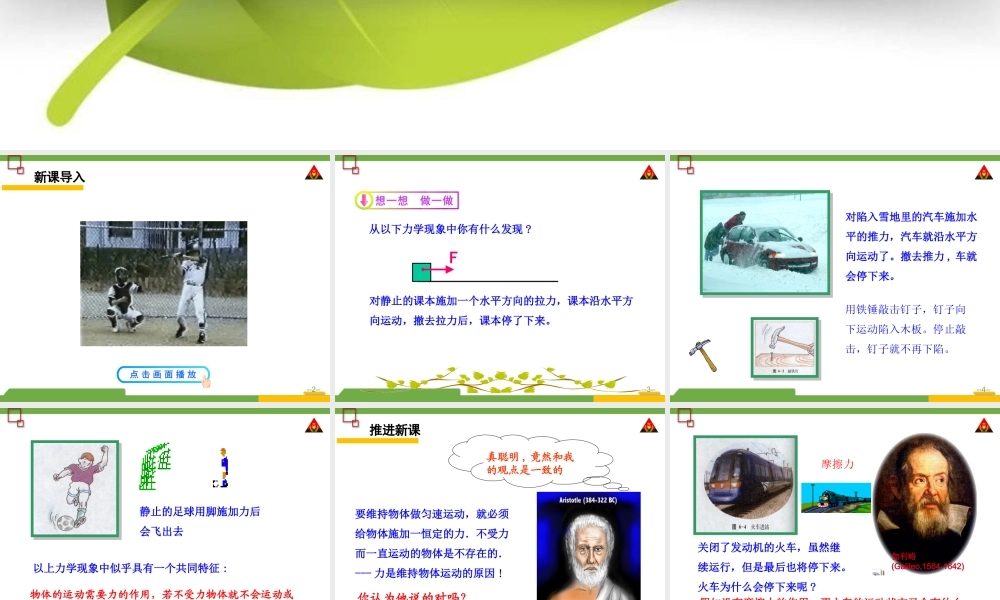Image resolution: width=1000 pixels, height=600 pixels.
Task: Click the hammer striking nail picture
Action: [x=784, y=348]
